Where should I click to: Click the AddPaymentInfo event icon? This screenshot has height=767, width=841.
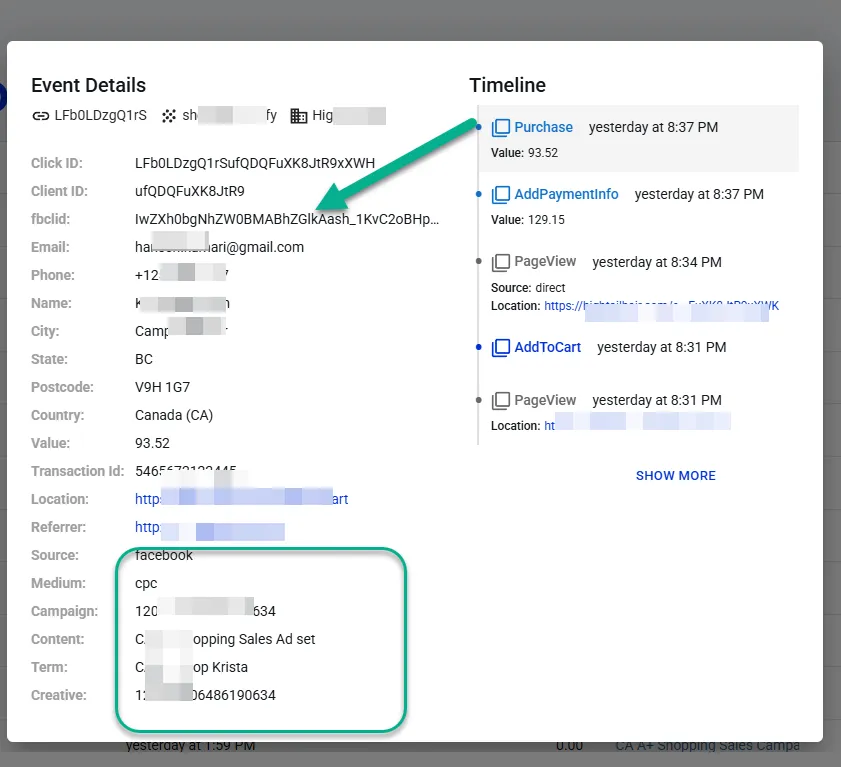tap(500, 195)
